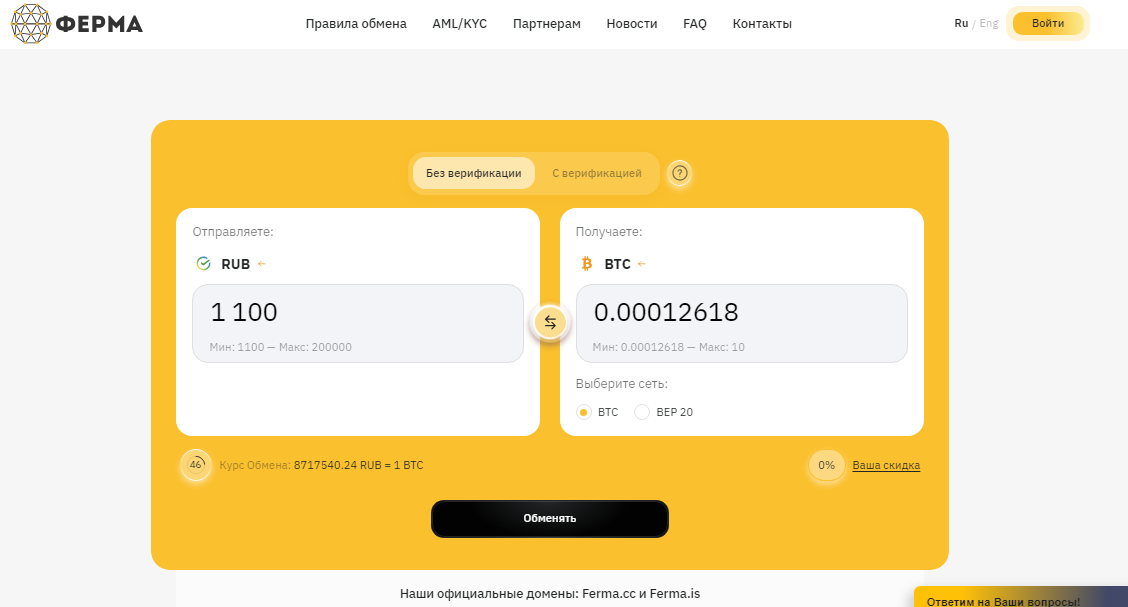This screenshot has height=607, width=1128.
Task: Switch to С верификацией mode
Action: [597, 173]
